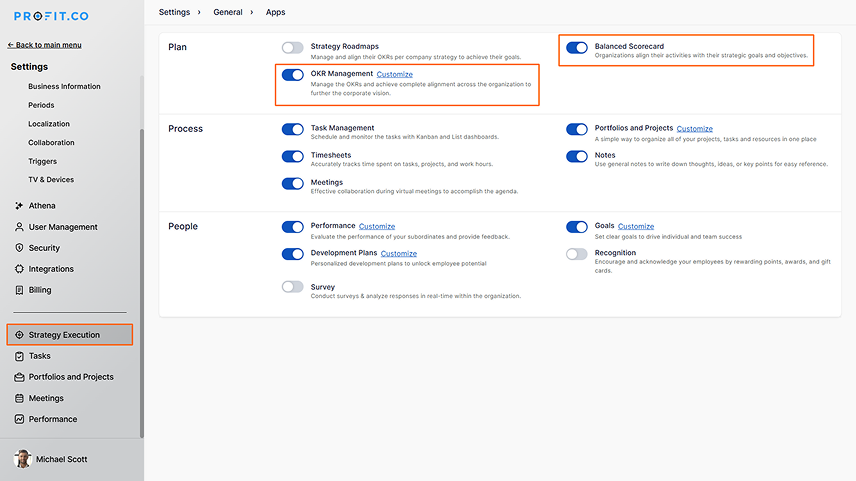Open Triggers settings
The width and height of the screenshot is (856, 481).
tap(43, 162)
